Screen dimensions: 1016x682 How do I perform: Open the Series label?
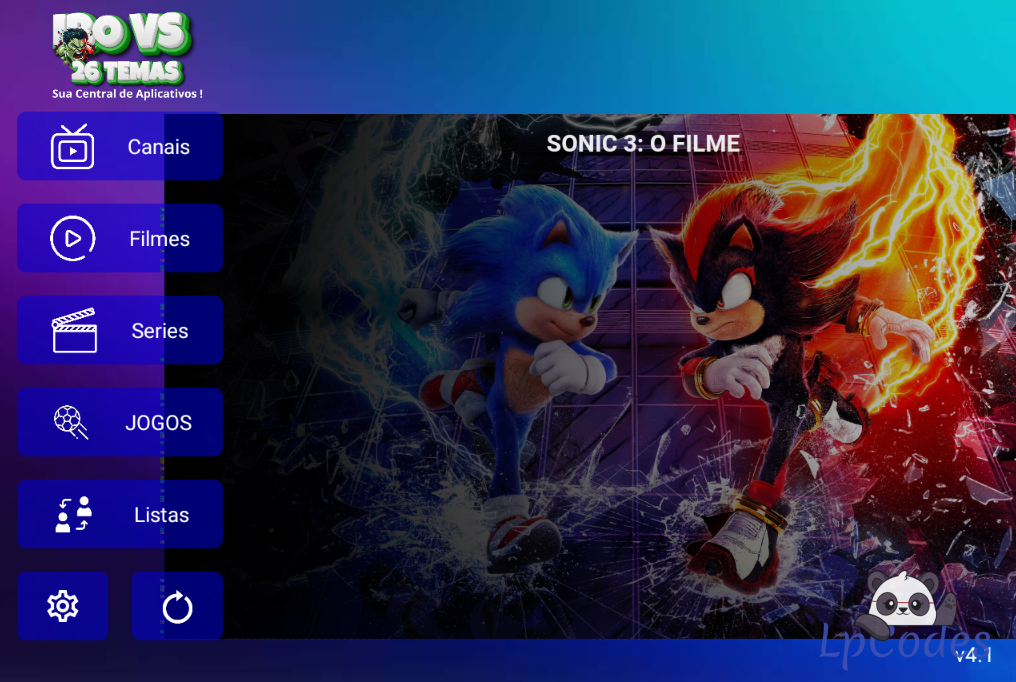pyautogui.click(x=159, y=331)
